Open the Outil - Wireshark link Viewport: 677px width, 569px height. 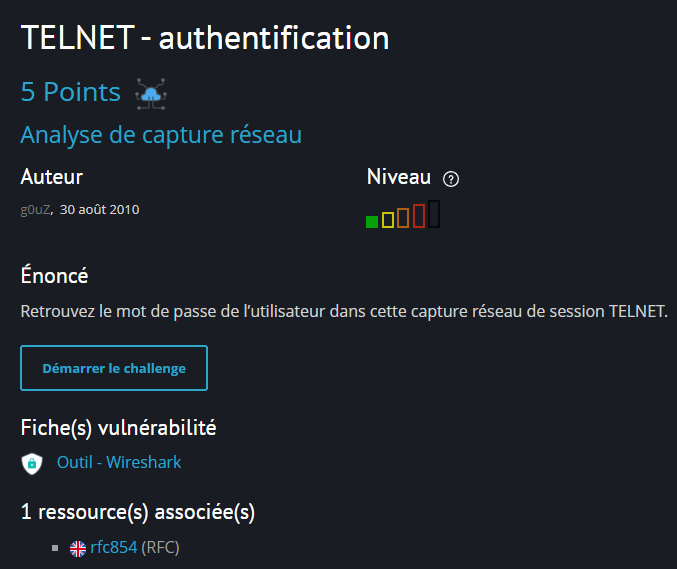pyautogui.click(x=119, y=462)
